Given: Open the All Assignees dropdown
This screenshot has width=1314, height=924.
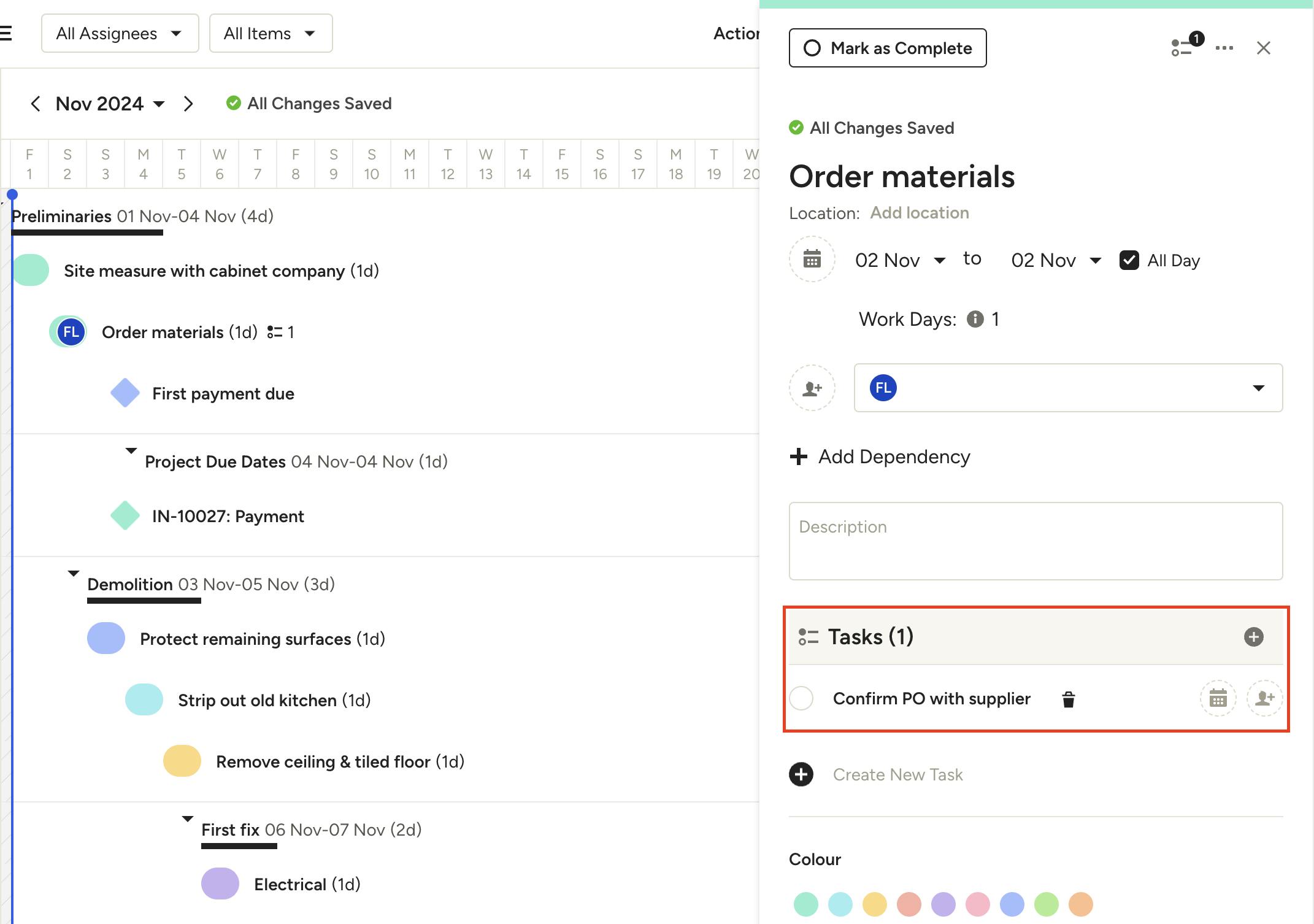Looking at the screenshot, I should pos(120,33).
